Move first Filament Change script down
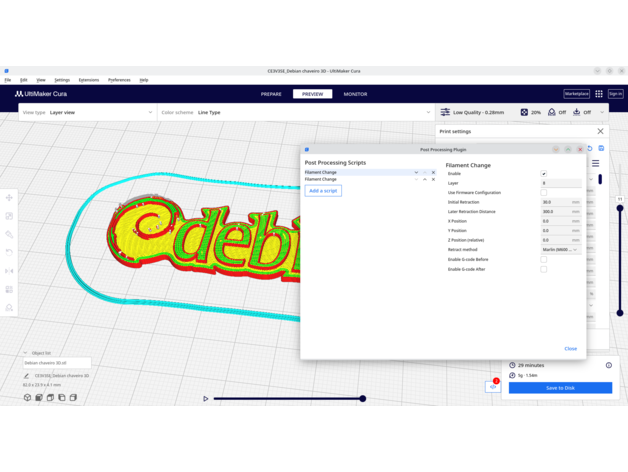 pyautogui.click(x=416, y=172)
